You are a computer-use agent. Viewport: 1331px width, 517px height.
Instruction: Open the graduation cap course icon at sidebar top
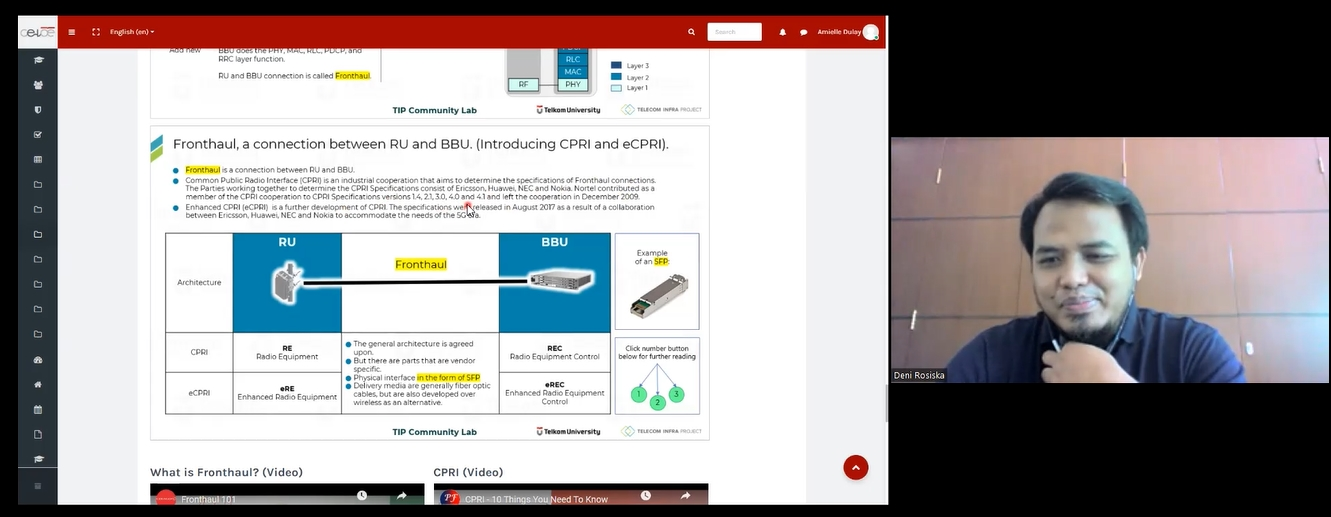(38, 60)
